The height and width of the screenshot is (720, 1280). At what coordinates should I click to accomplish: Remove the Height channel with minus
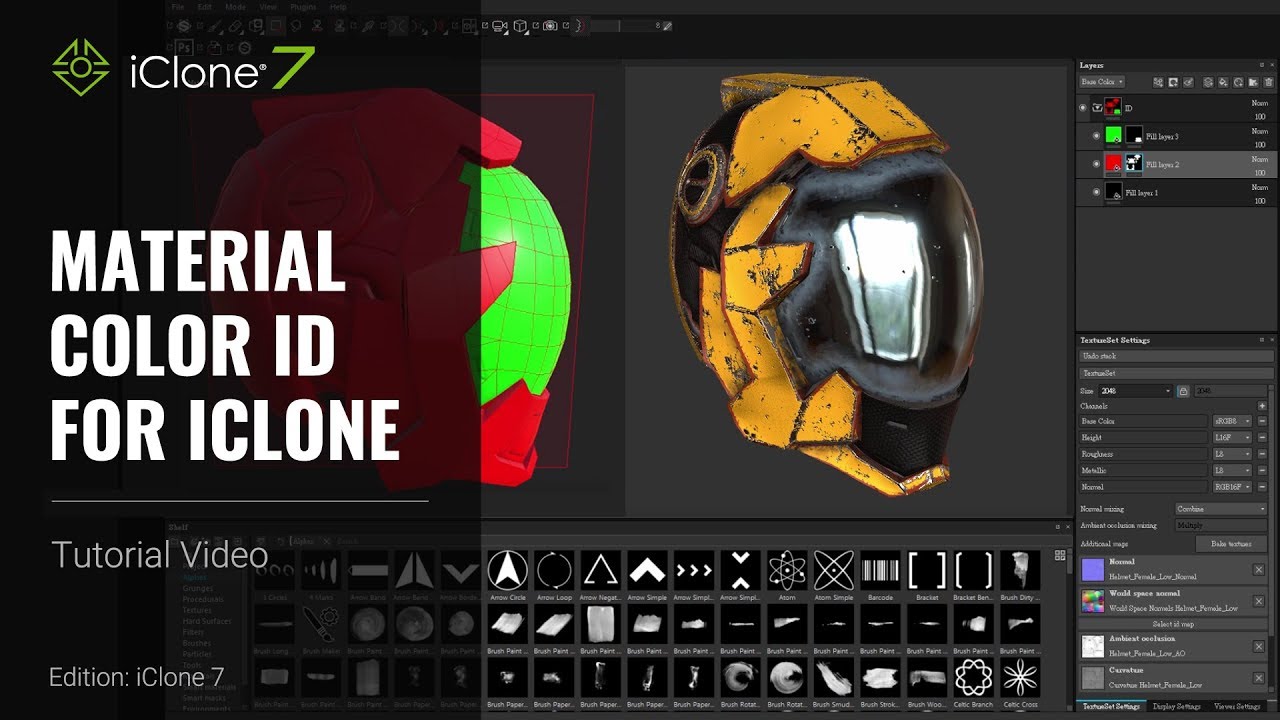coord(1262,437)
